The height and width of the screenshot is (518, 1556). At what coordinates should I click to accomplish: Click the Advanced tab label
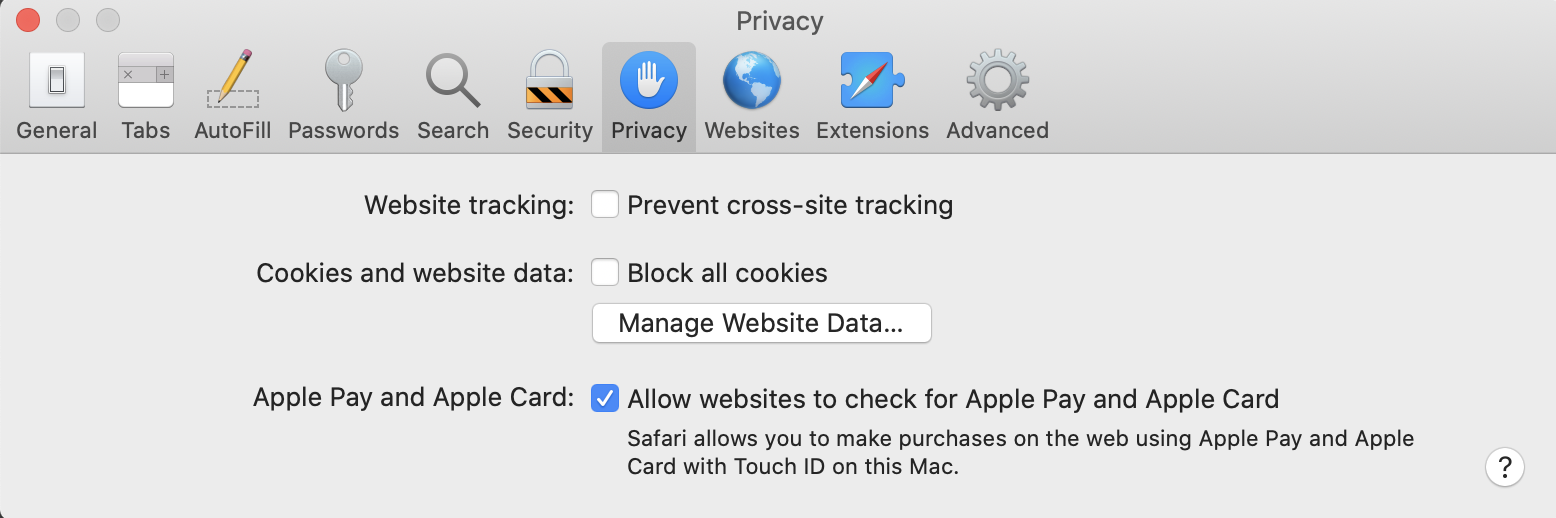coord(997,131)
